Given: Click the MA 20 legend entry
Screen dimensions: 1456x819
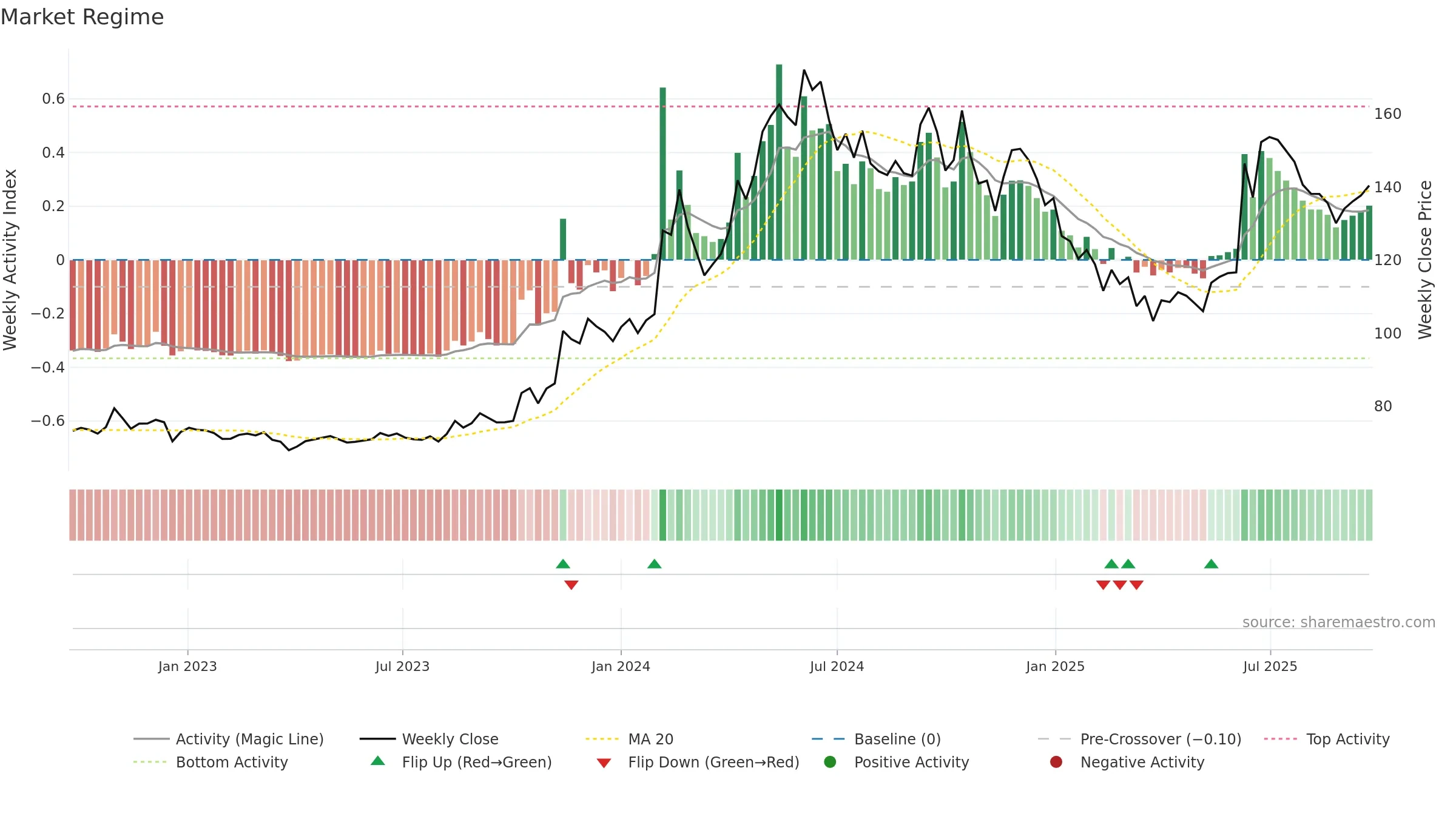Looking at the screenshot, I should [630, 739].
